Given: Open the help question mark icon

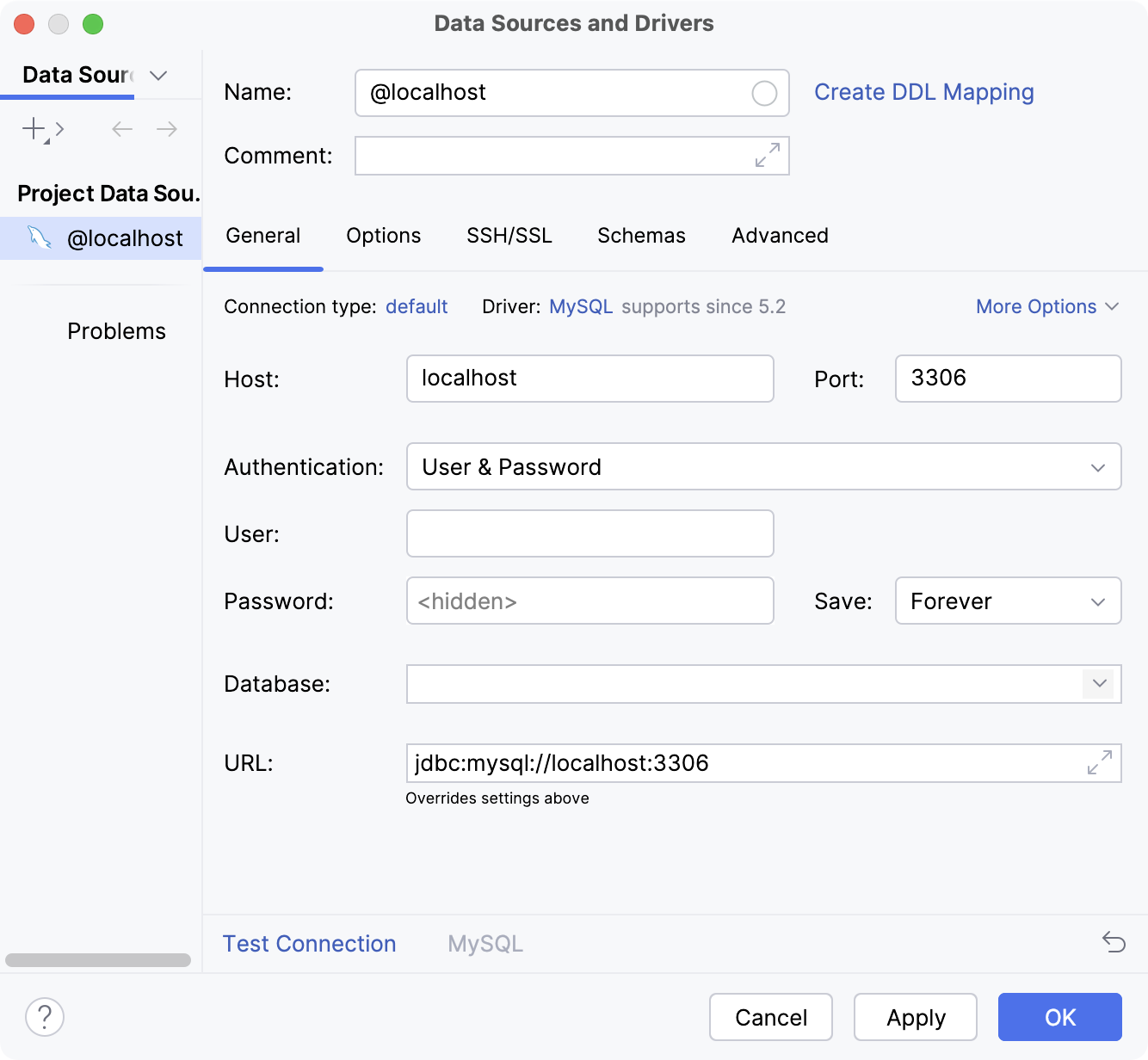Looking at the screenshot, I should click(x=44, y=1017).
